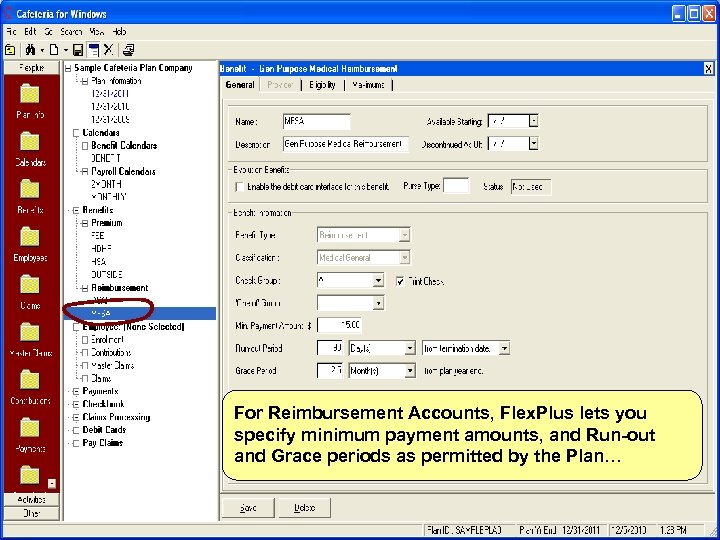Switch to the Maximums tab
Screen dimensions: 720x540
368,85
